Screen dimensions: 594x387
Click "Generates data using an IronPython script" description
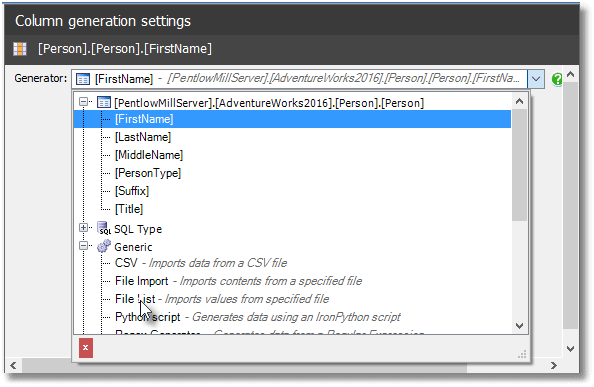296,317
